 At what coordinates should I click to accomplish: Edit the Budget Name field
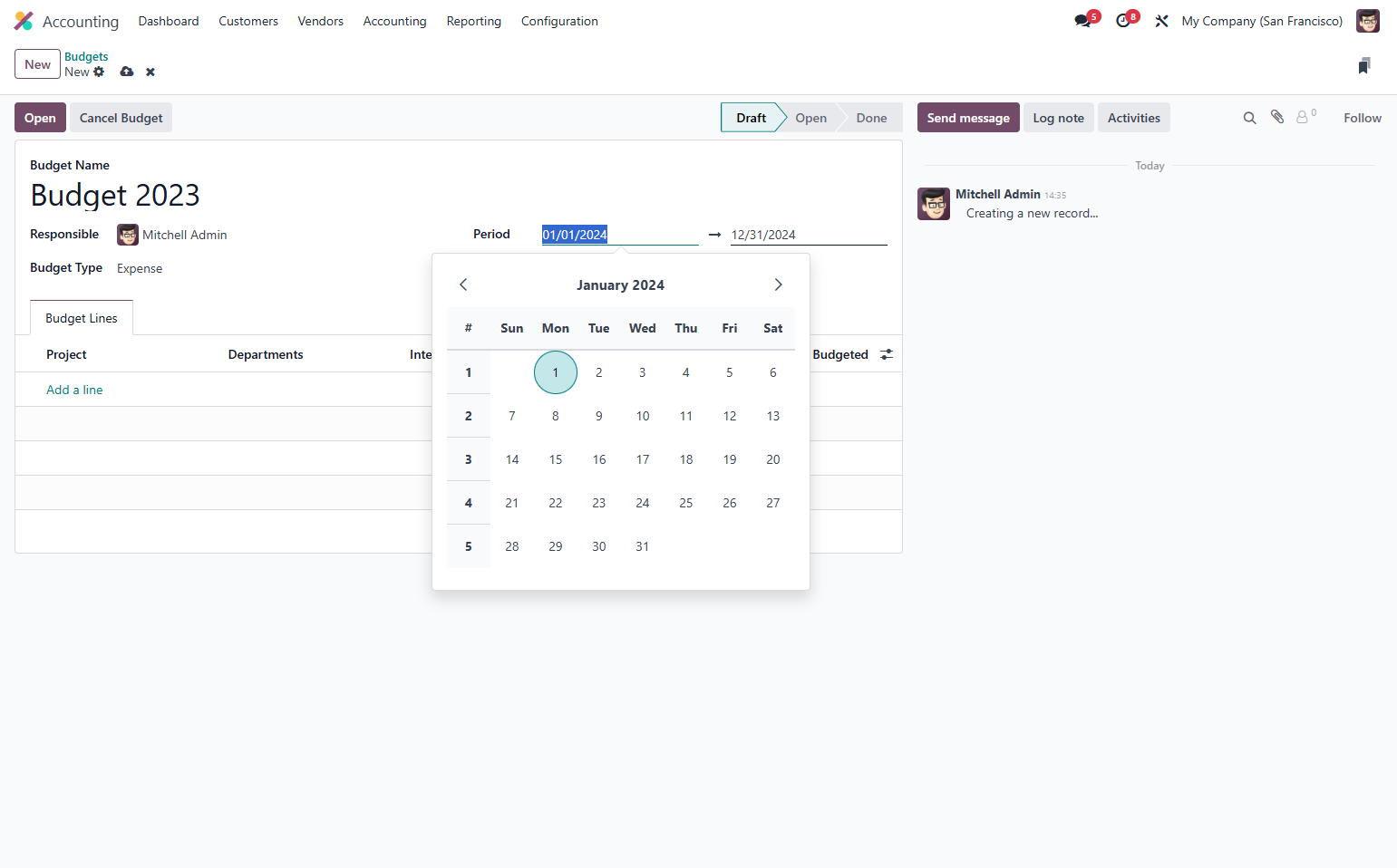click(459, 195)
